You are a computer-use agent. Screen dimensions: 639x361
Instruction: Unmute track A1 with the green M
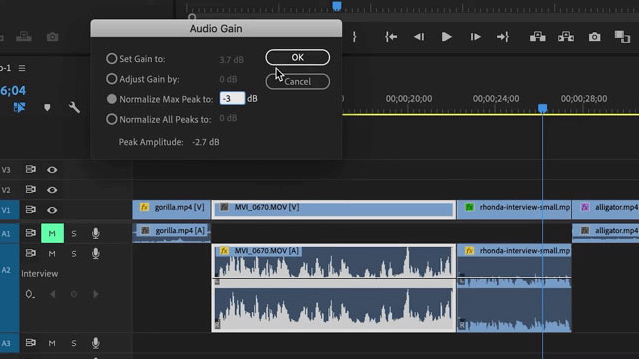click(52, 233)
